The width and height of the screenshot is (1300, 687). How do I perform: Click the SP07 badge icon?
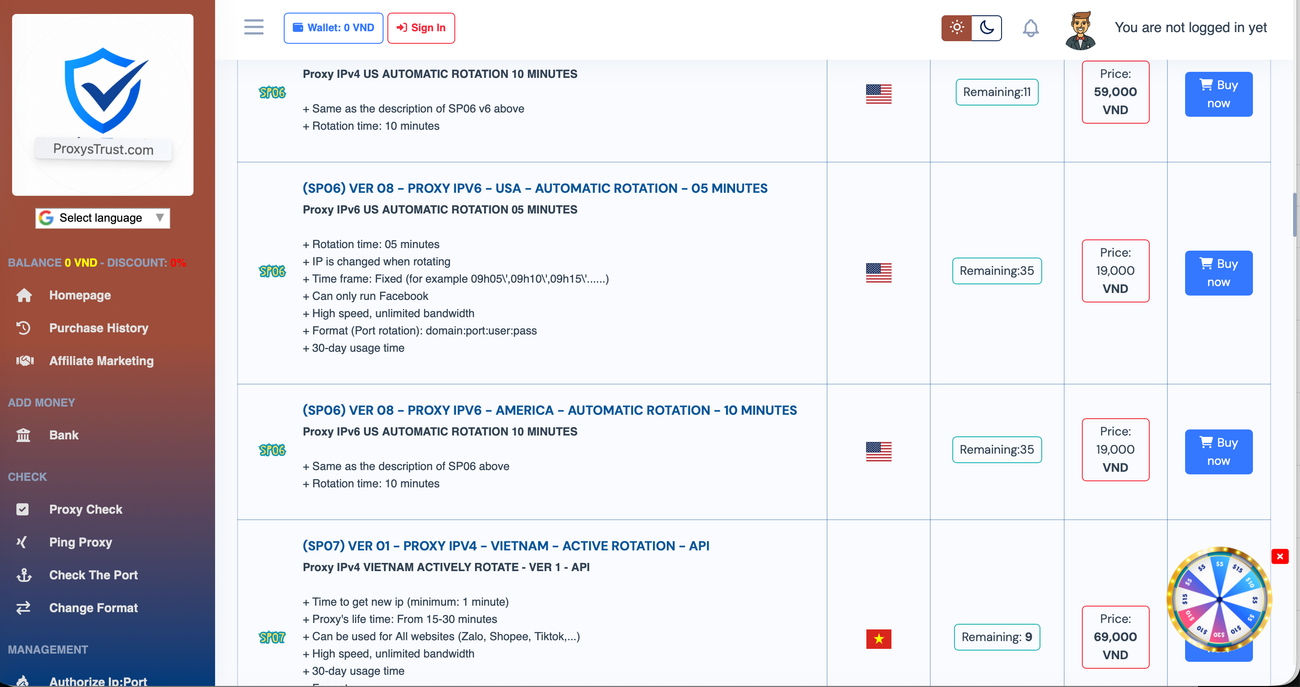[272, 637]
